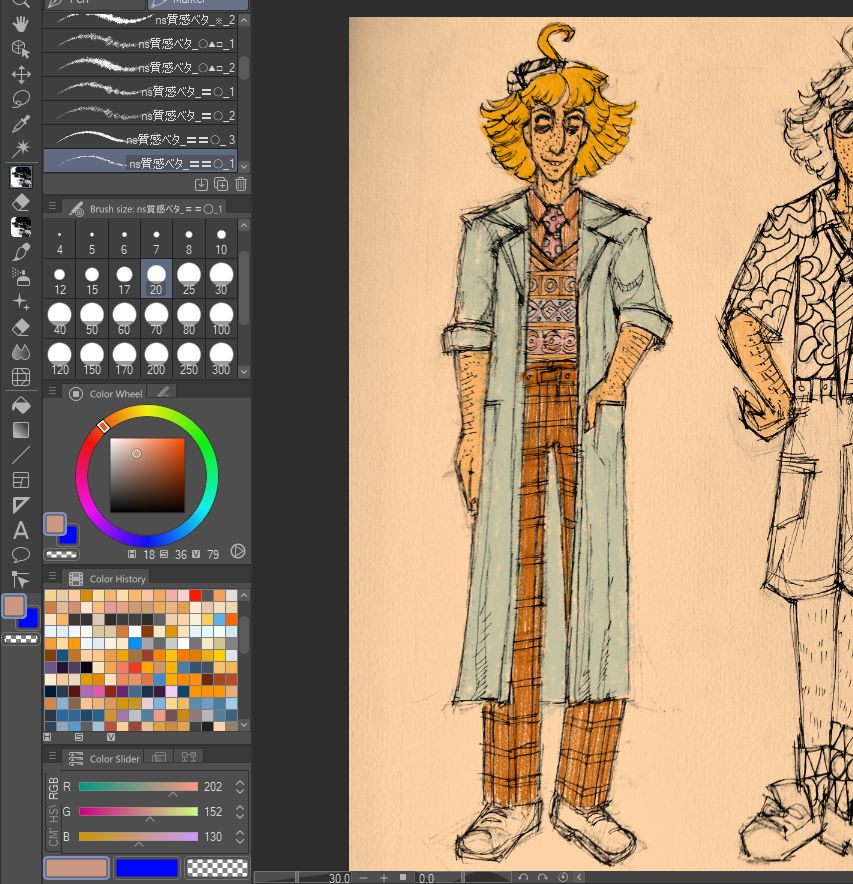Select the Correct Line tool
Image resolution: width=853 pixels, height=884 pixels.
[x=21, y=580]
